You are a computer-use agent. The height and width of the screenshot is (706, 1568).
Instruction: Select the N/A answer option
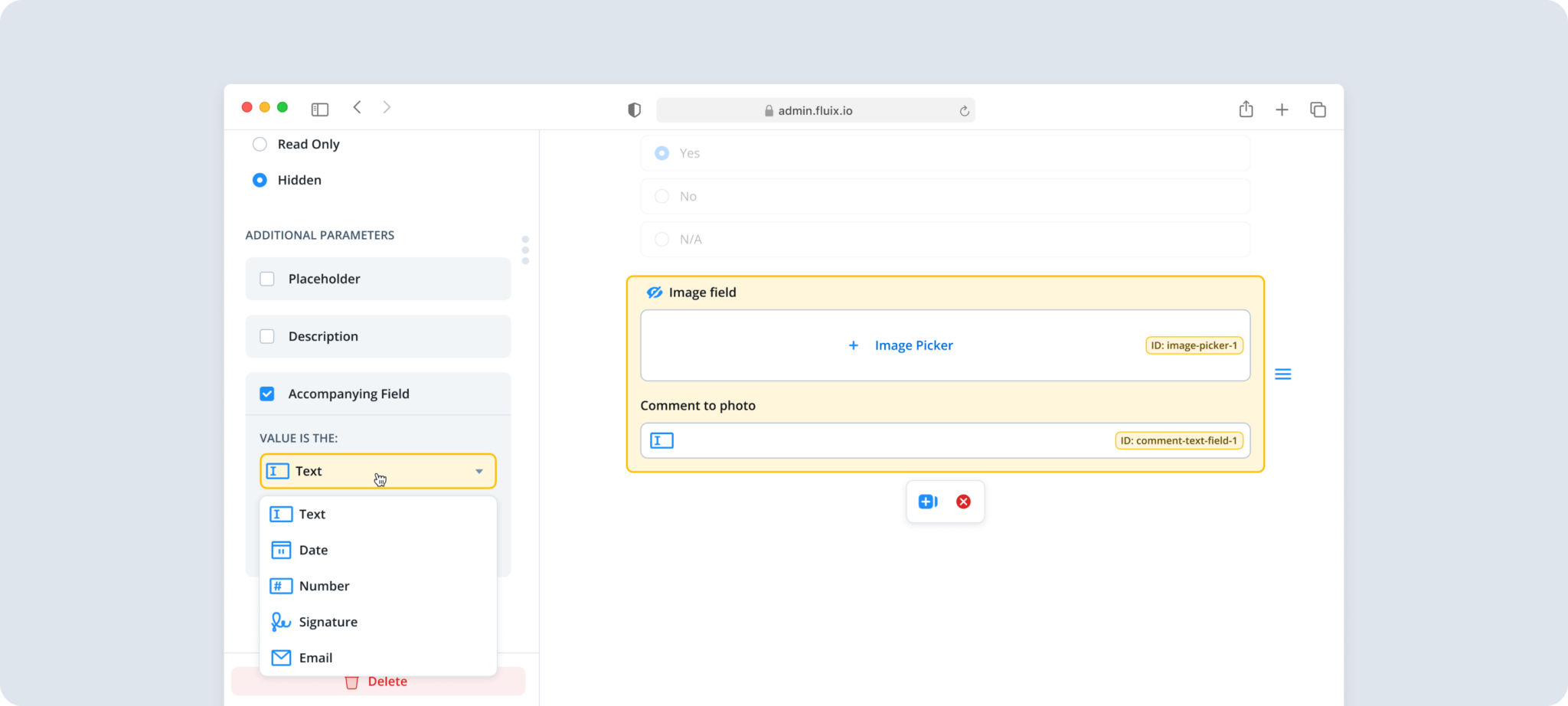point(661,239)
